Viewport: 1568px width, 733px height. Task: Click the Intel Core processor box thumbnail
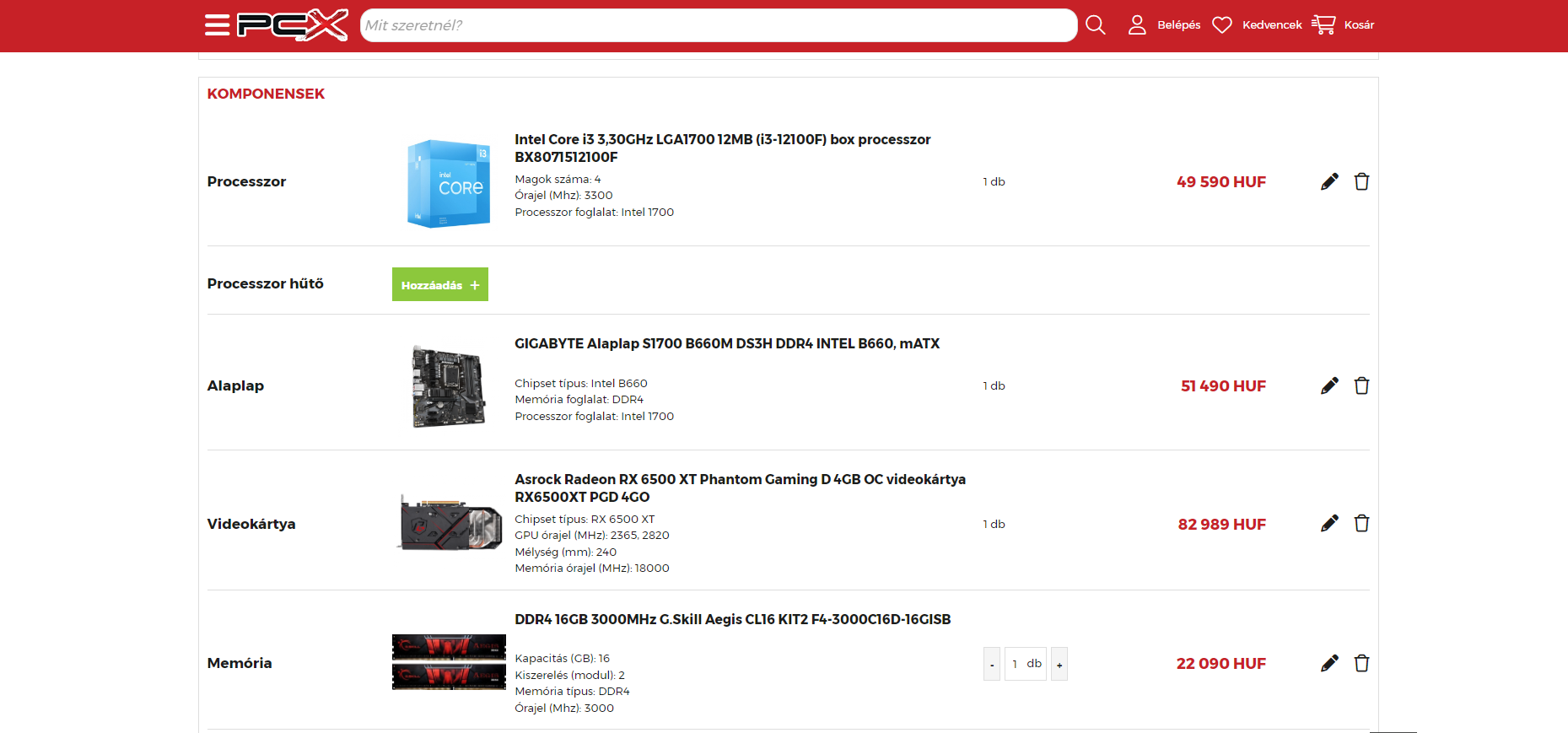click(449, 183)
